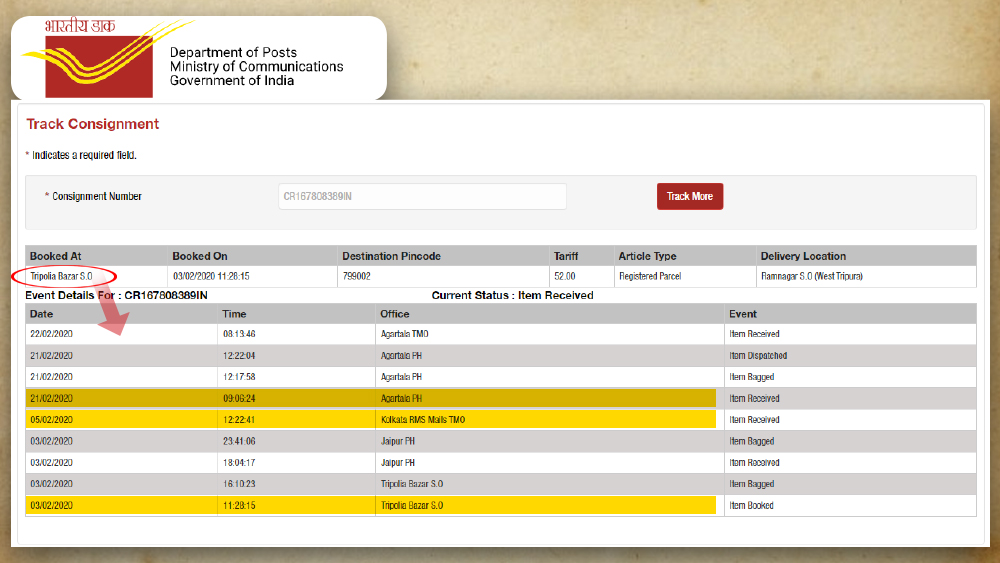Focus the Consignment Number input field
The image size is (1000, 563).
(422, 196)
